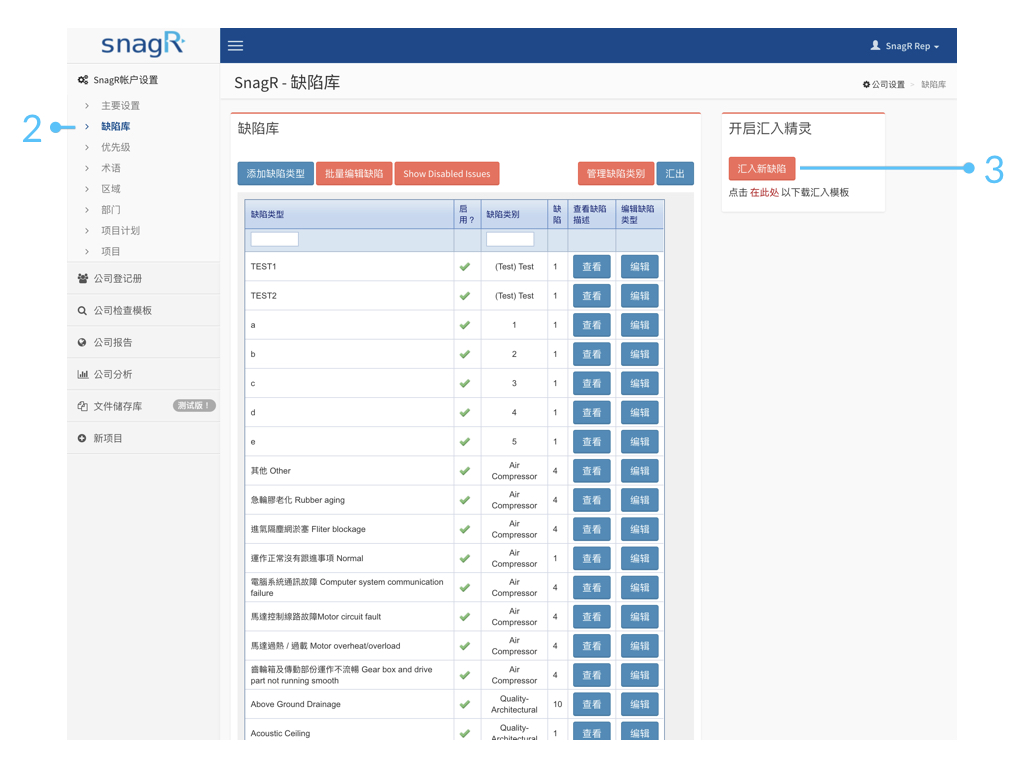Click the 新项目 plus circle icon
The width and height of the screenshot is (1024, 768).
[82, 438]
